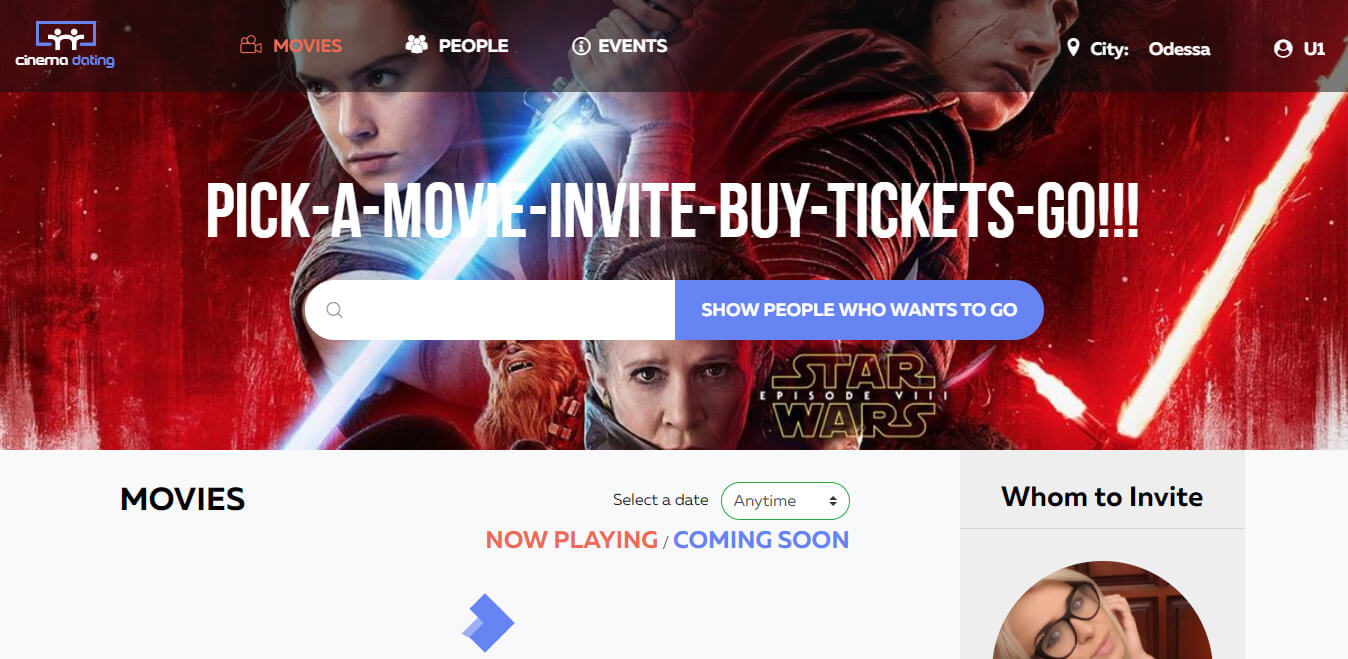
Task: Change the city Odessa selection
Action: pos(1179,49)
